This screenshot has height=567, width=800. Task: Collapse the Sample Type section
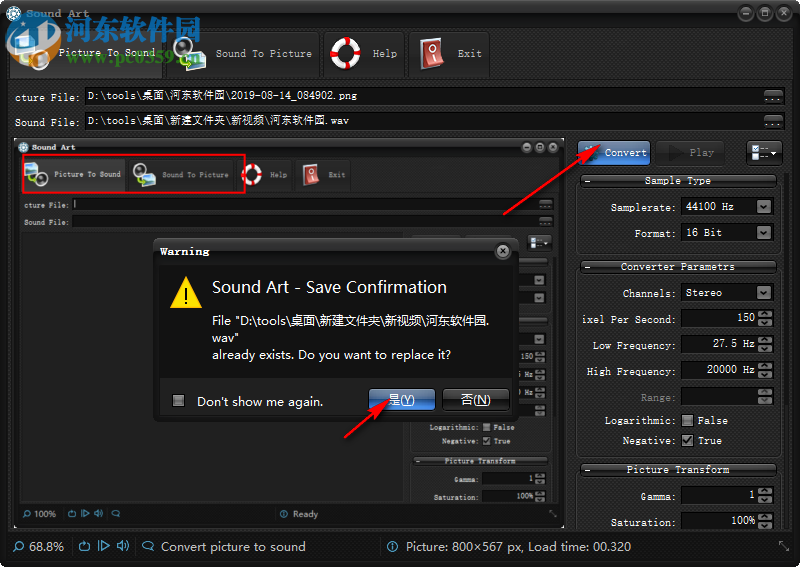tap(588, 181)
